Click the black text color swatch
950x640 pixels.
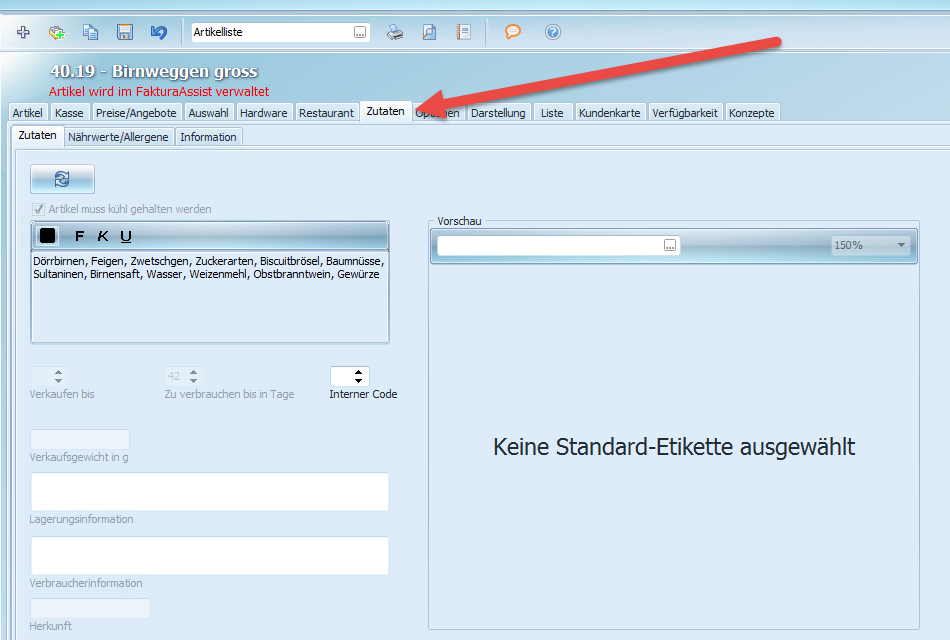48,236
